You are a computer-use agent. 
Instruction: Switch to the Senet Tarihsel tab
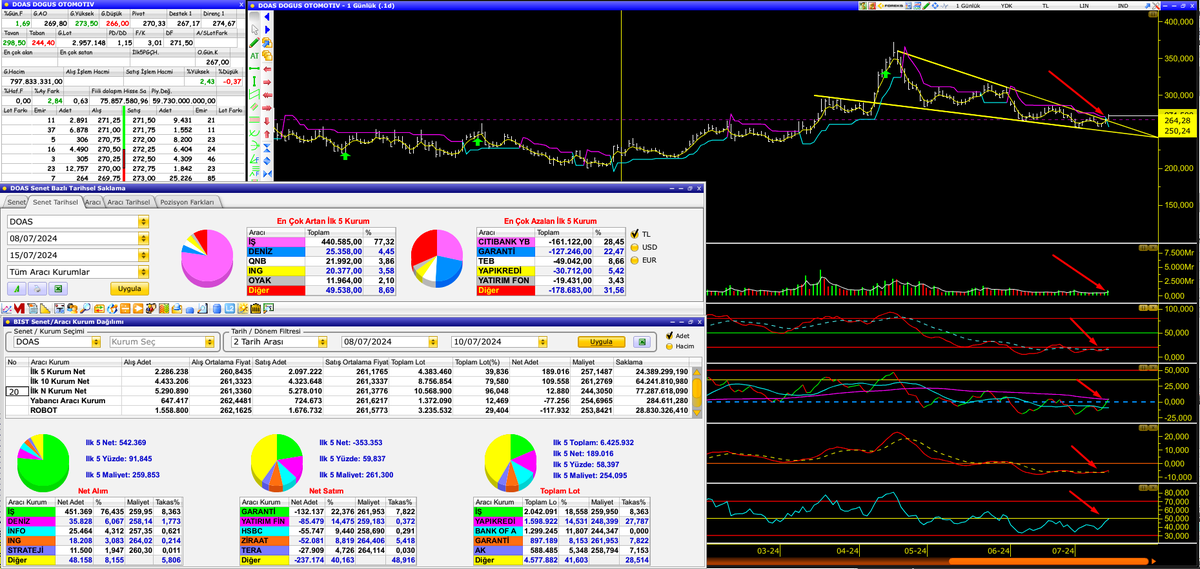(x=56, y=202)
